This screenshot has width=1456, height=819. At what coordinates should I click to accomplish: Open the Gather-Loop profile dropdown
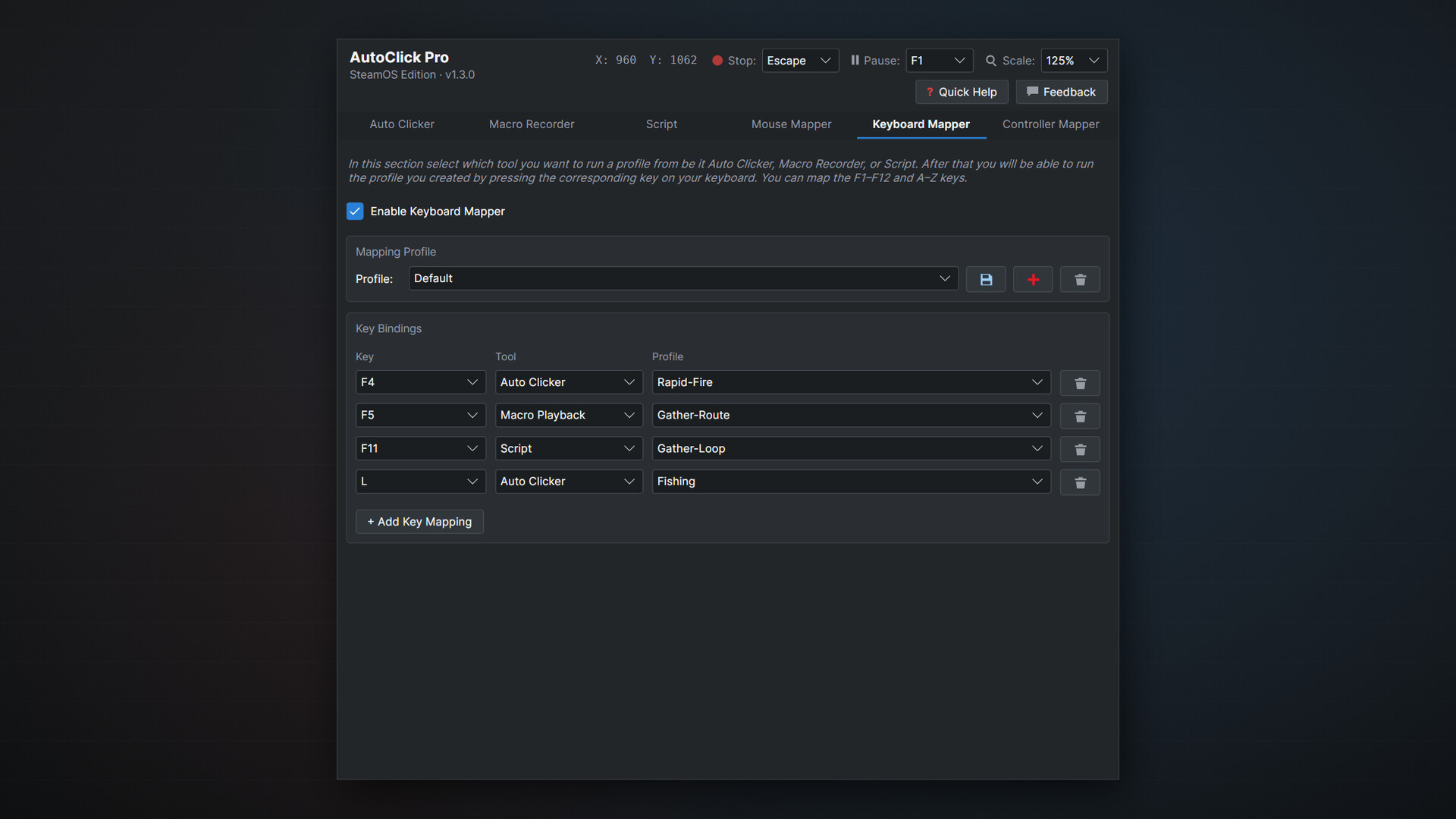(x=851, y=448)
